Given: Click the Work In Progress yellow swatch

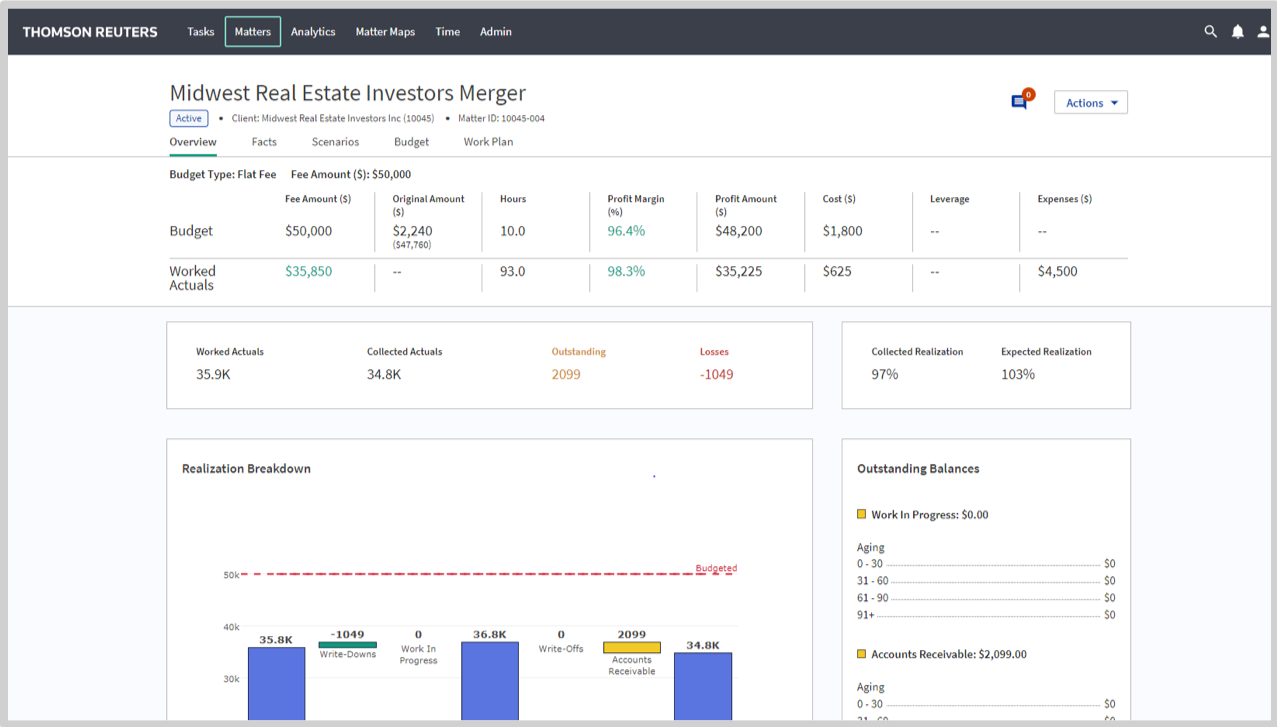Looking at the screenshot, I should pos(861,514).
